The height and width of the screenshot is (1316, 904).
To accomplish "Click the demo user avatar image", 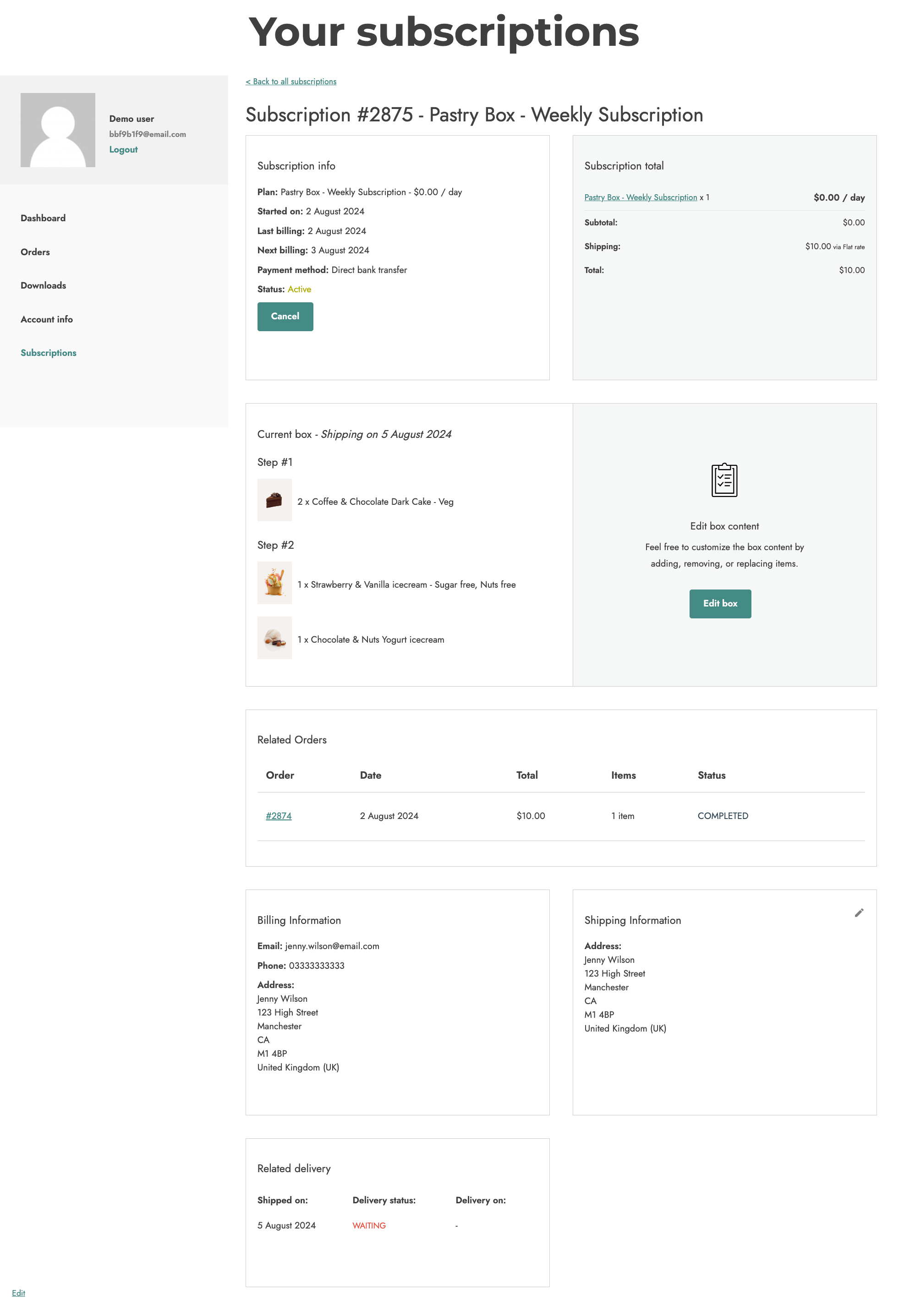I will point(58,130).
